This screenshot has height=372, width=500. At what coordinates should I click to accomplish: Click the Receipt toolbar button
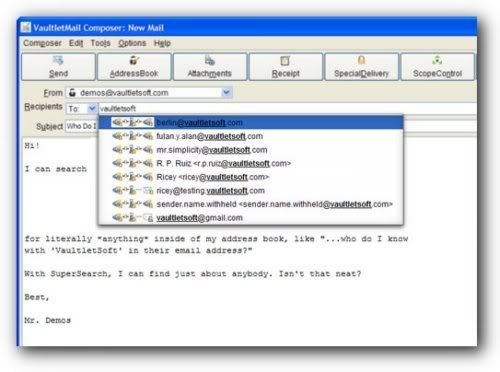coord(286,67)
